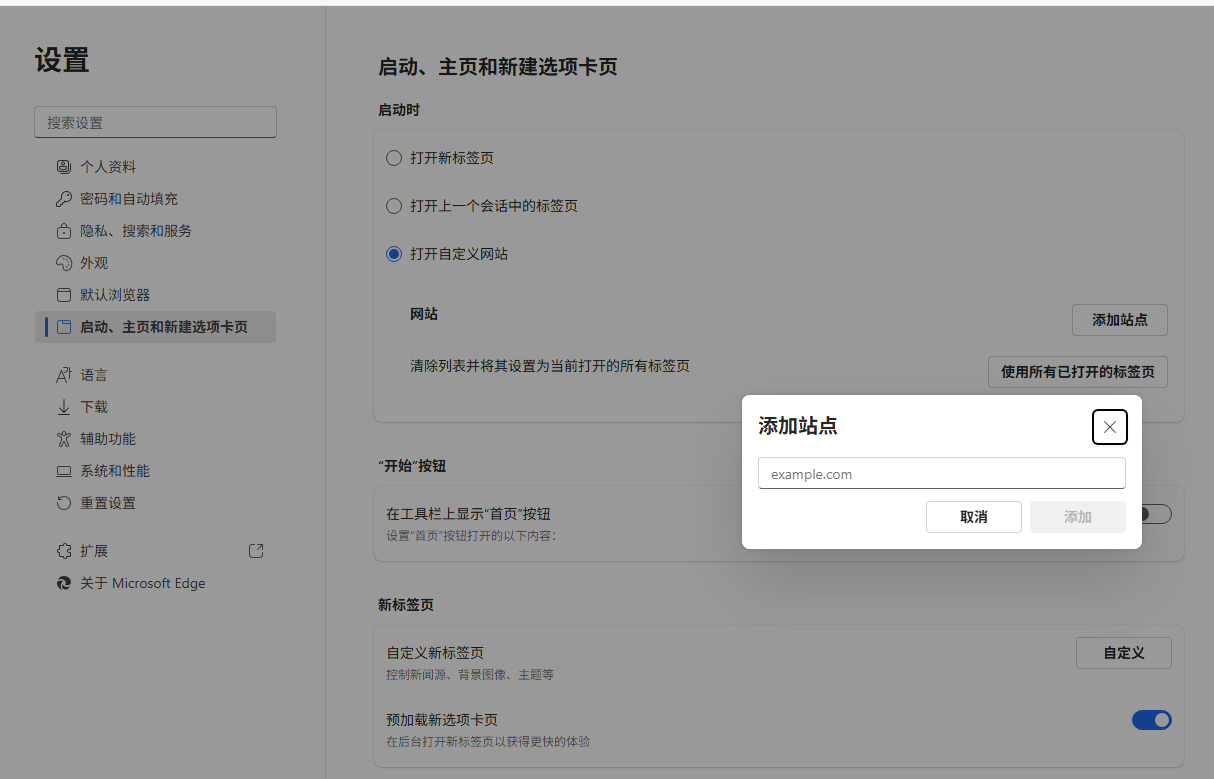Click the 搜索设置 search box
Viewport: 1214px width, 779px height.
point(155,122)
